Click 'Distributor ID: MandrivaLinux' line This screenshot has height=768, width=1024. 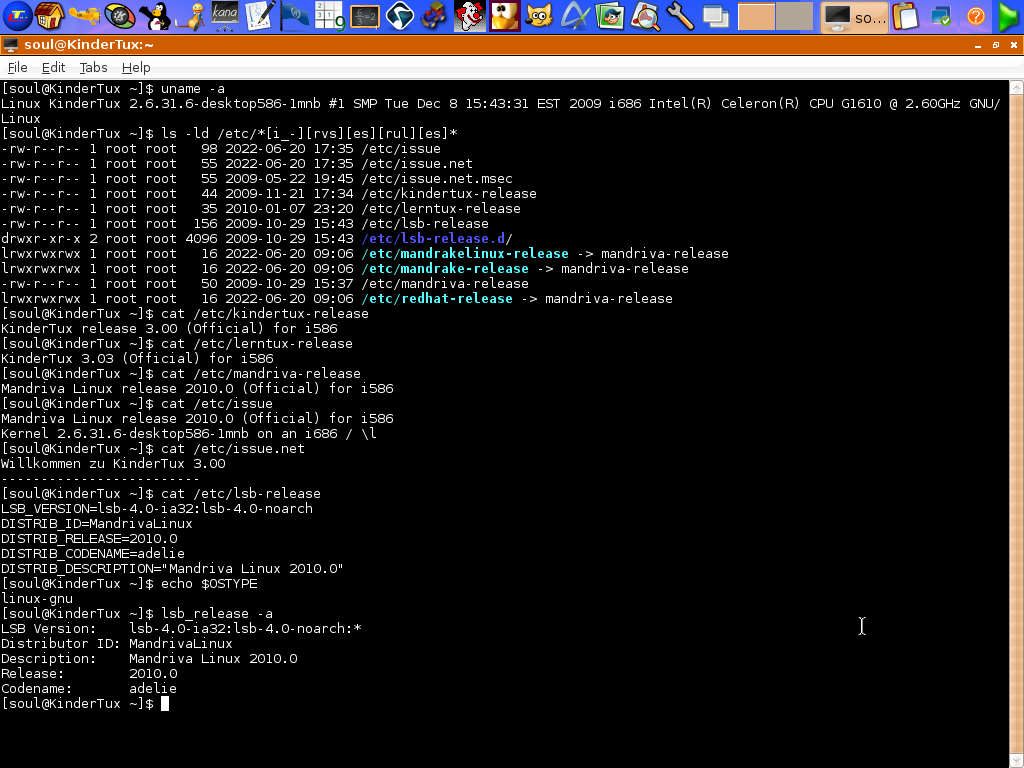coord(117,644)
